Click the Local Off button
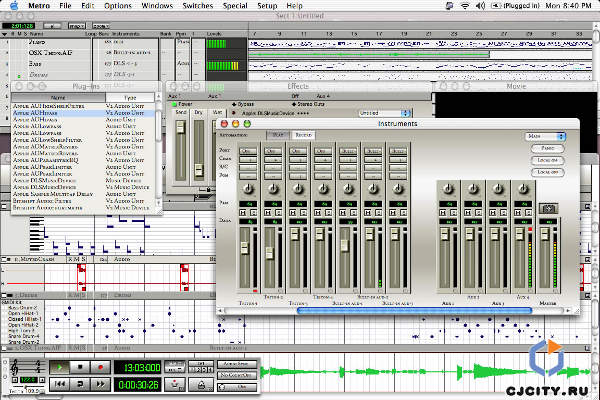This screenshot has width=600, height=400. tap(548, 172)
